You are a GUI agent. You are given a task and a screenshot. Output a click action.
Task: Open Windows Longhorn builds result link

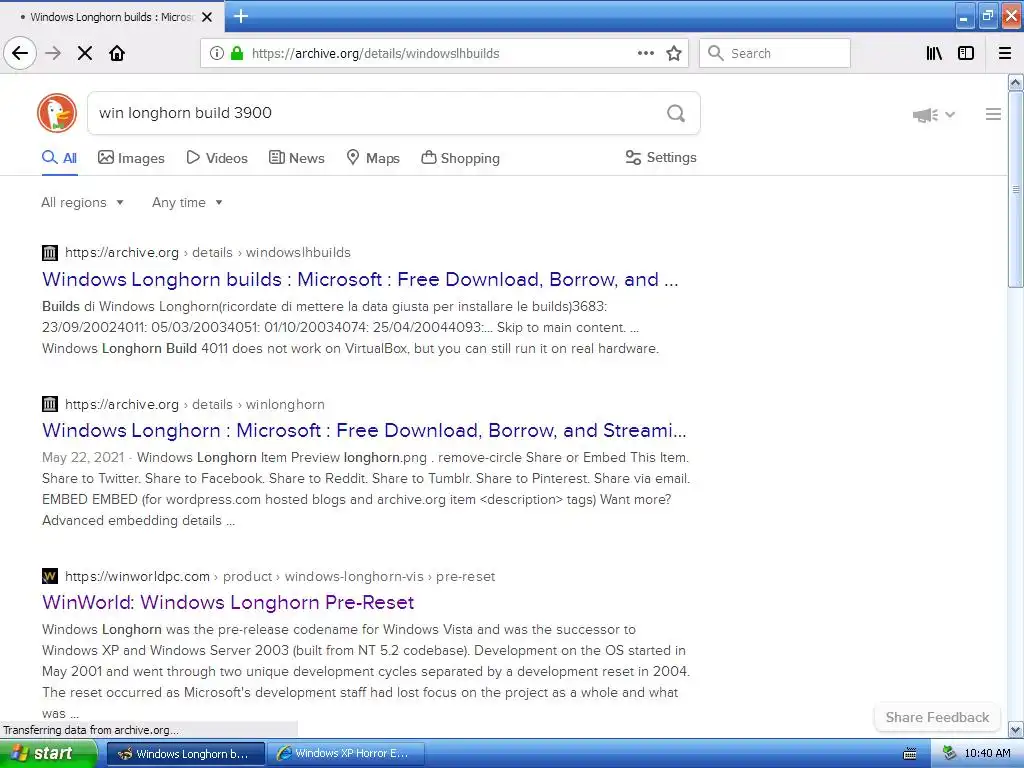360,280
